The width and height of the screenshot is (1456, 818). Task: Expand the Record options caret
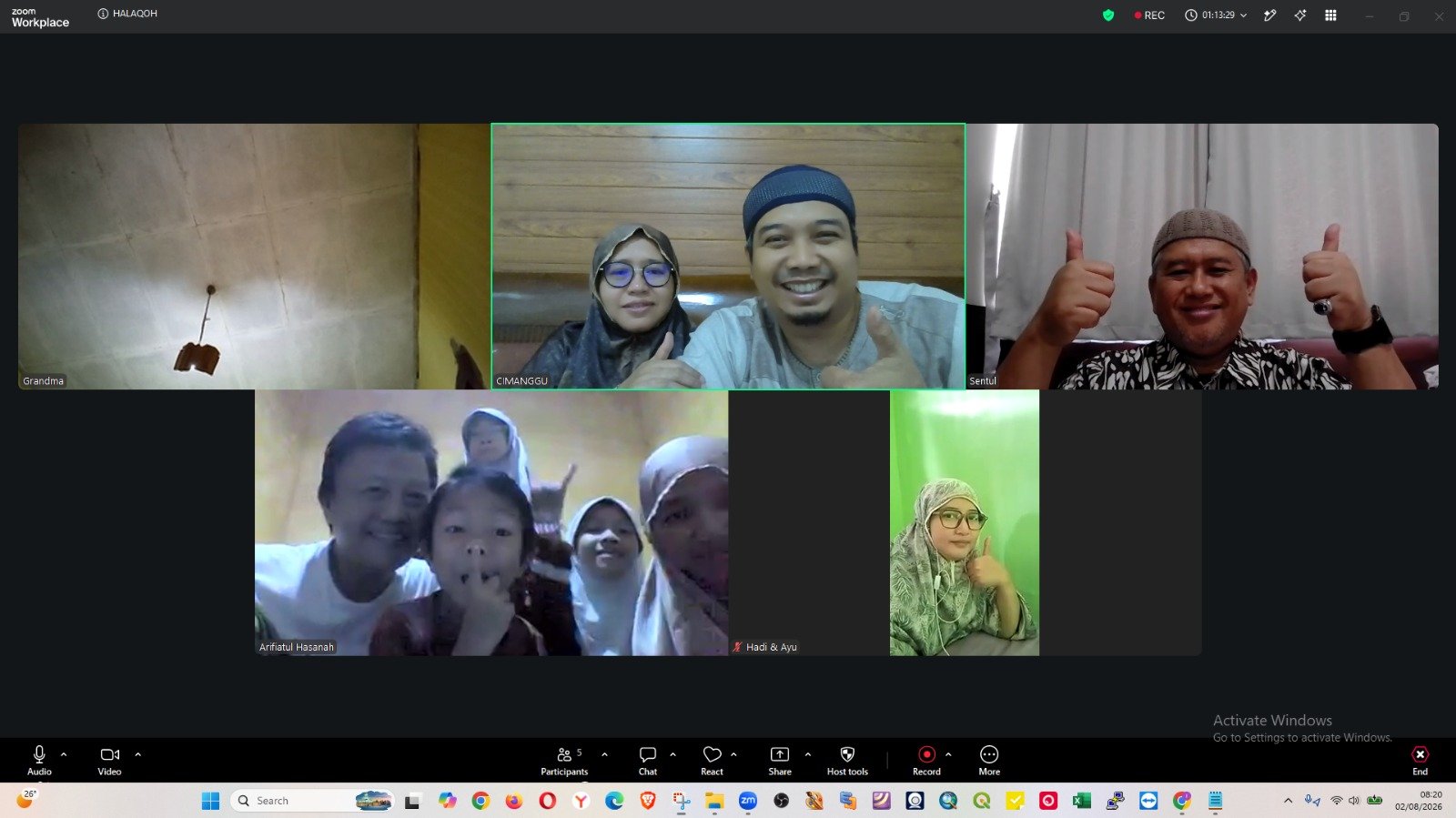click(x=948, y=754)
